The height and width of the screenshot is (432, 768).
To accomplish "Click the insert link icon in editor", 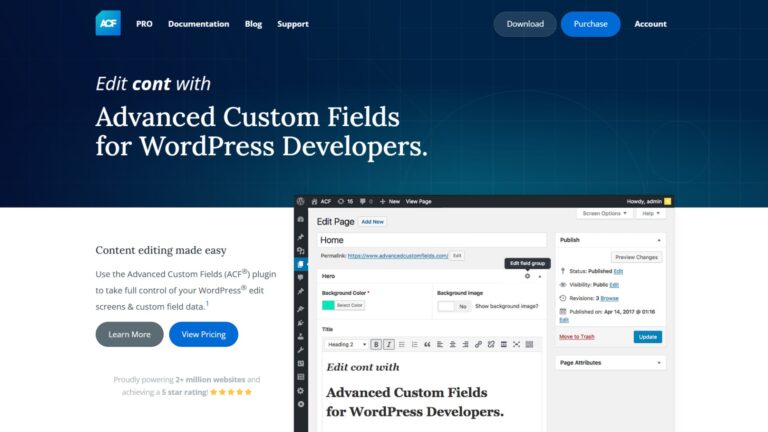I will (x=478, y=344).
